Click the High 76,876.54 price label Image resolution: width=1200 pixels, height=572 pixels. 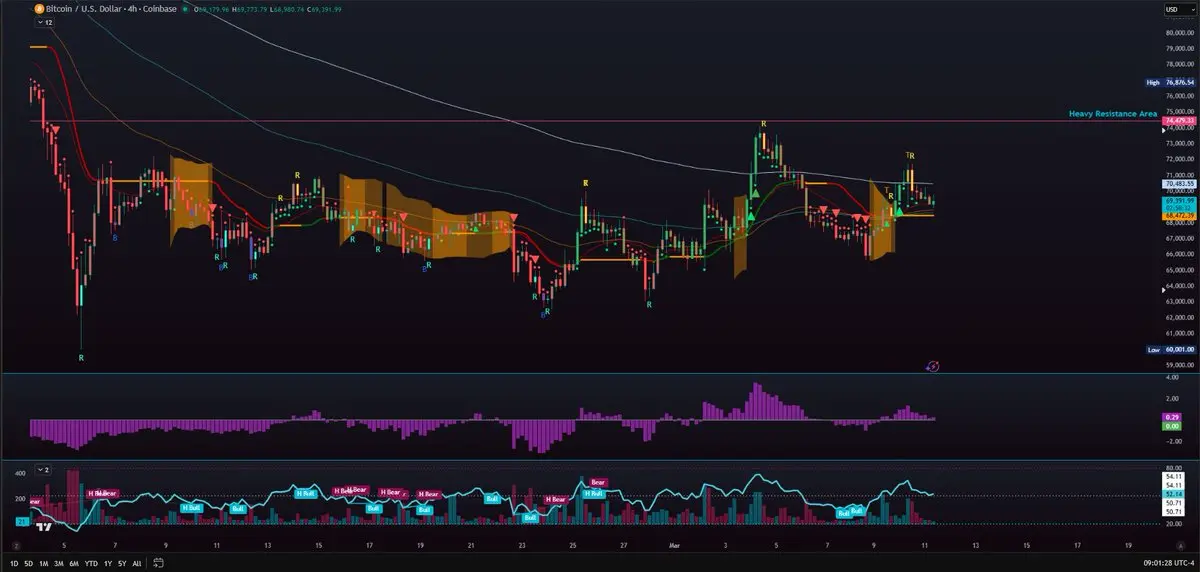click(1169, 83)
